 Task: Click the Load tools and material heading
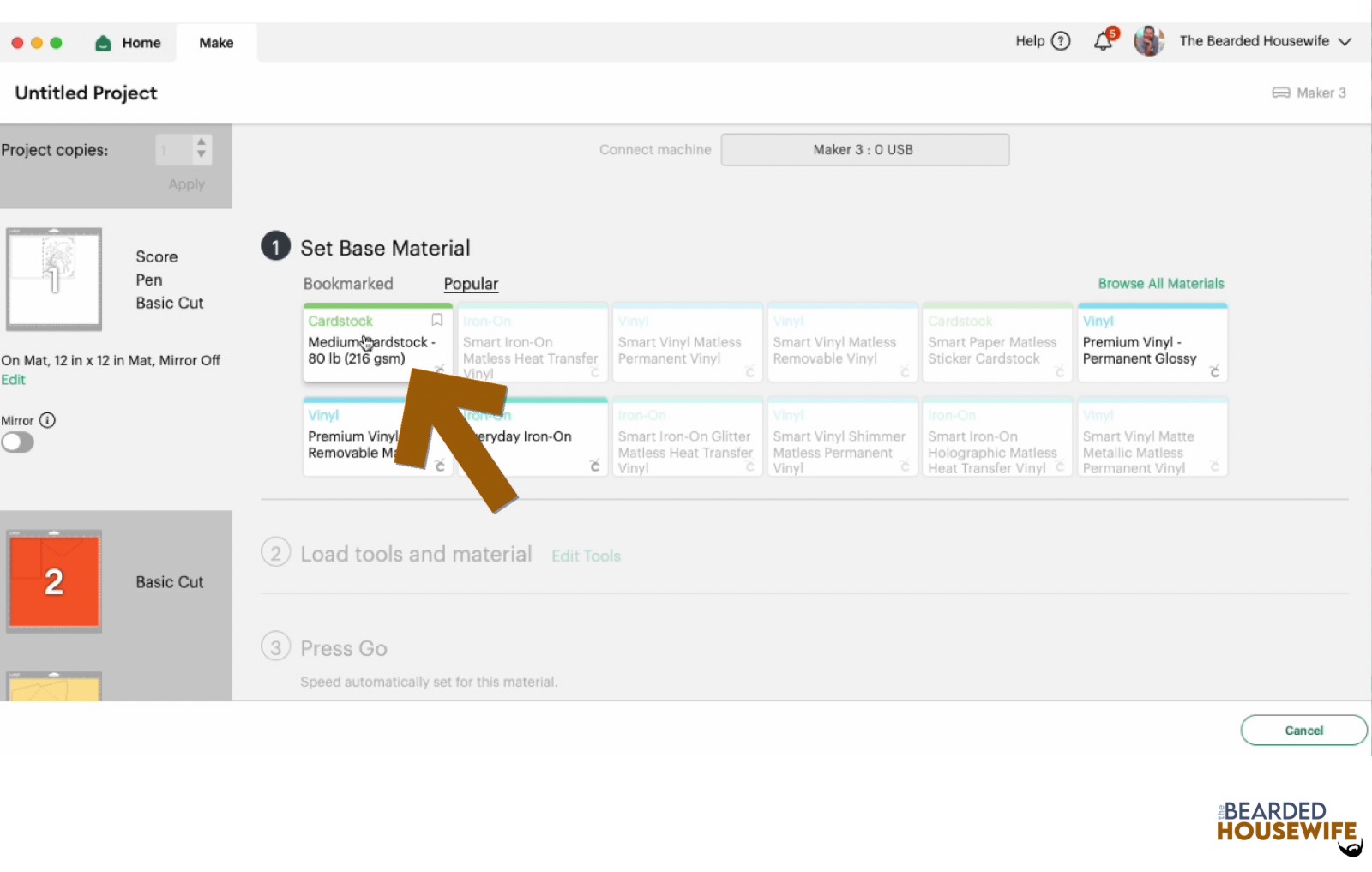coord(416,554)
